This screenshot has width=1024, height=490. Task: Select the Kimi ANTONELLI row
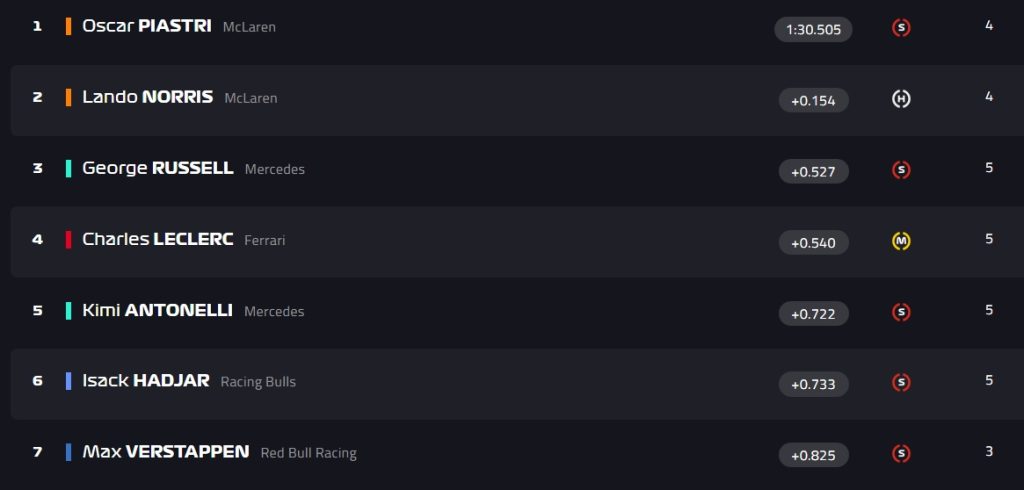tap(517, 311)
